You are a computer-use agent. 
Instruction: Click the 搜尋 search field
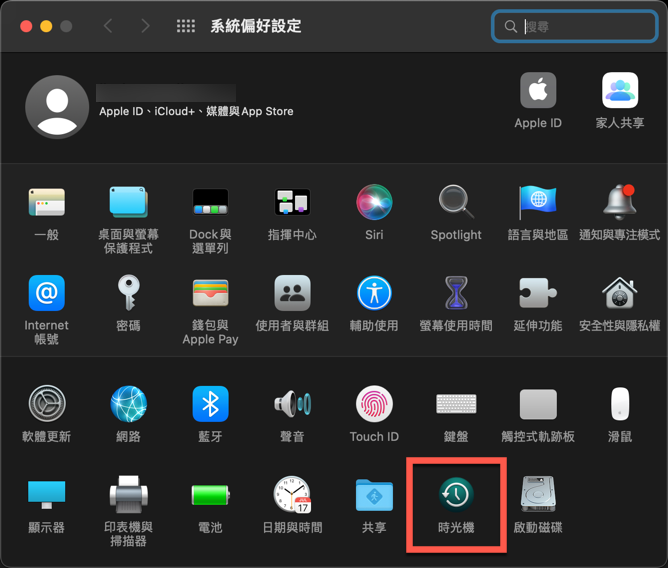coord(574,26)
